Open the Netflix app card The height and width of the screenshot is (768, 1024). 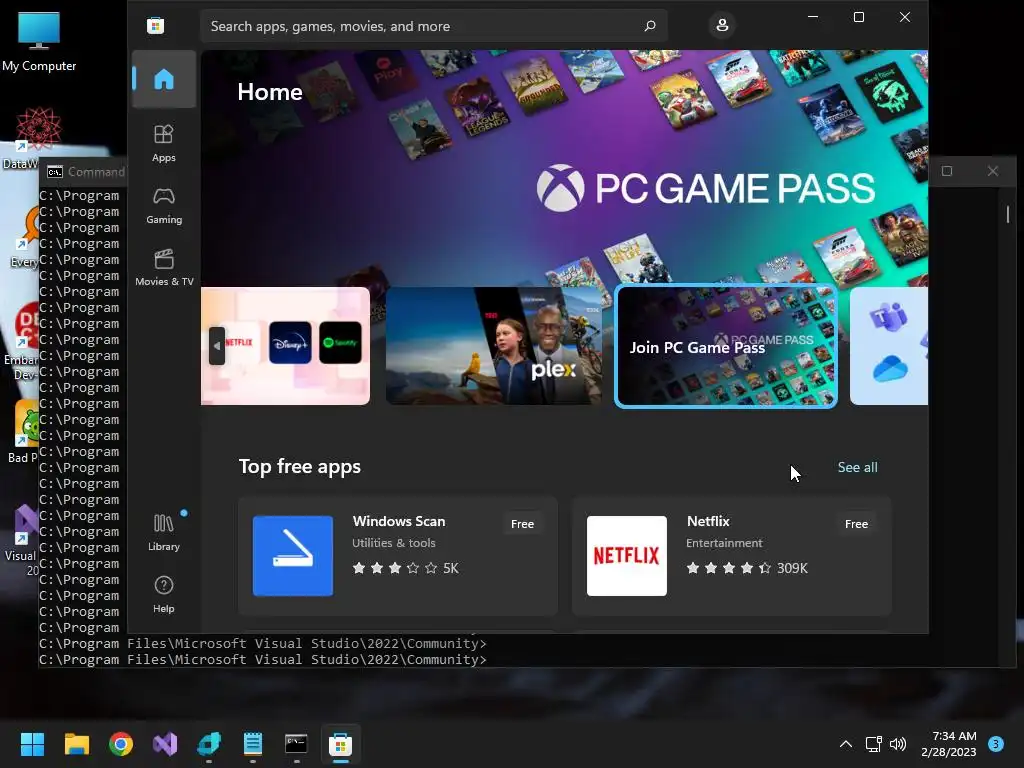tap(732, 556)
